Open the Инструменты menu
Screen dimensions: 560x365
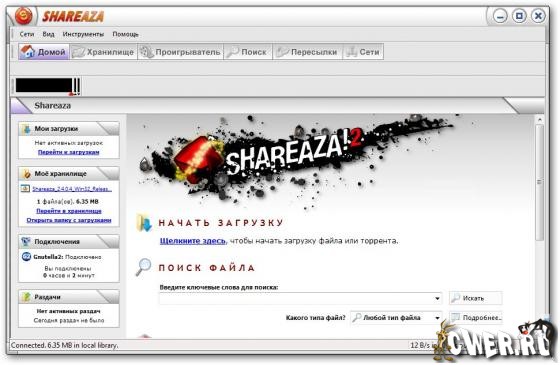coord(83,34)
